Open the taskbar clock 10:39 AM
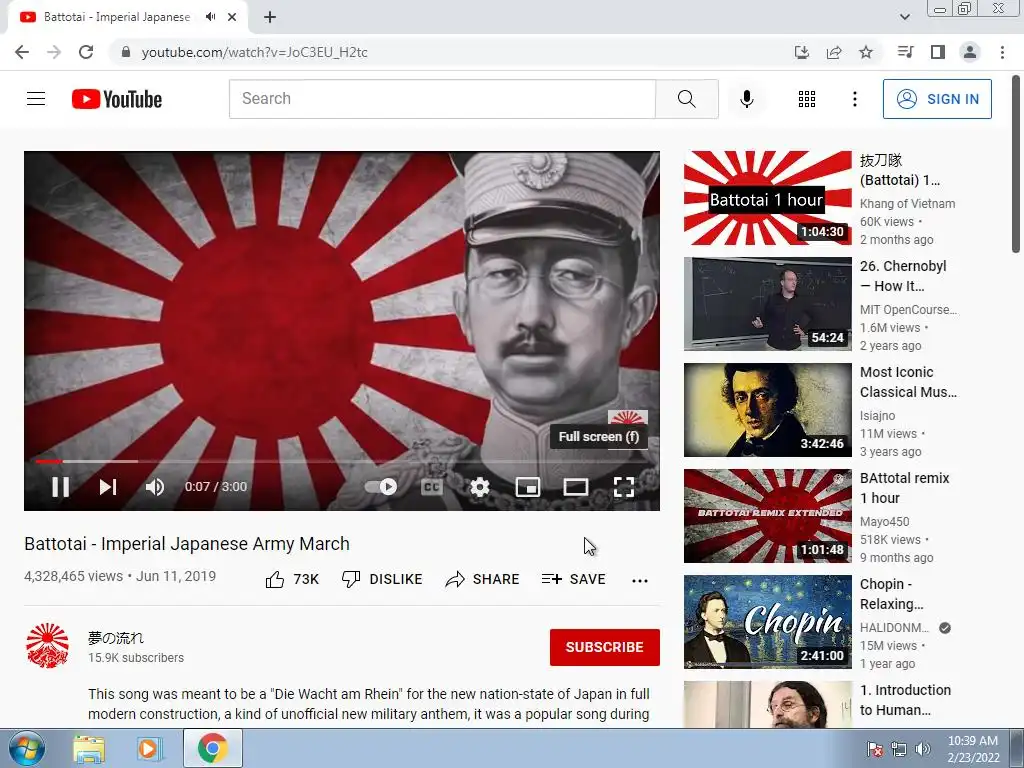Viewport: 1024px width, 768px height. tap(972, 741)
